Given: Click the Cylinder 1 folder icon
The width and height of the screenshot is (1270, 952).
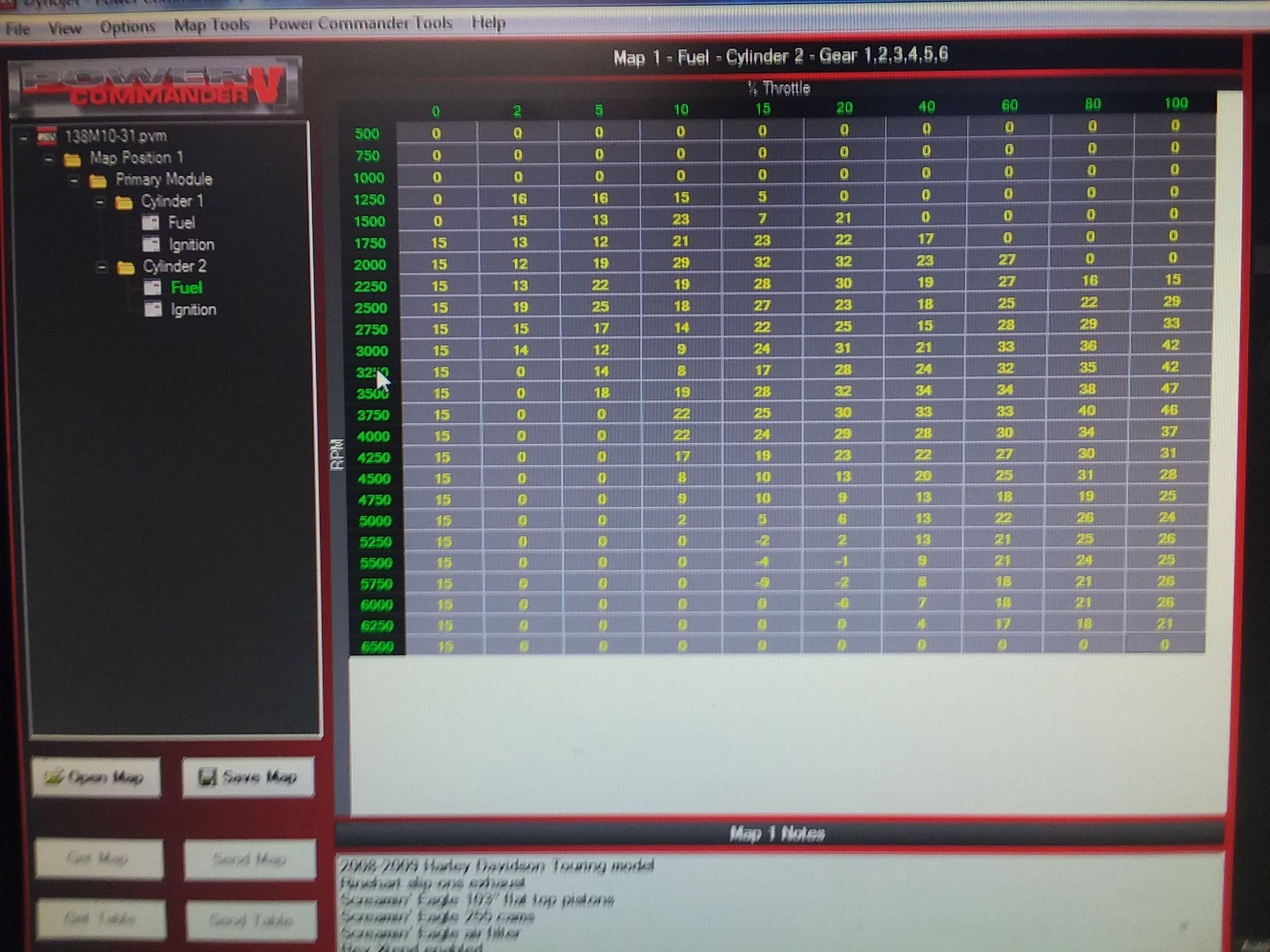Looking at the screenshot, I should (x=124, y=202).
